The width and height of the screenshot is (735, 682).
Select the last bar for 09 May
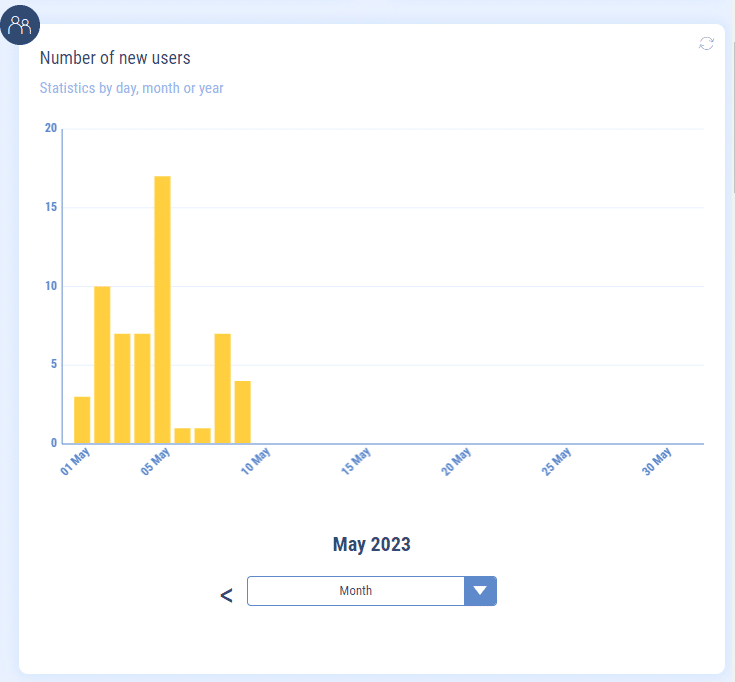point(242,412)
